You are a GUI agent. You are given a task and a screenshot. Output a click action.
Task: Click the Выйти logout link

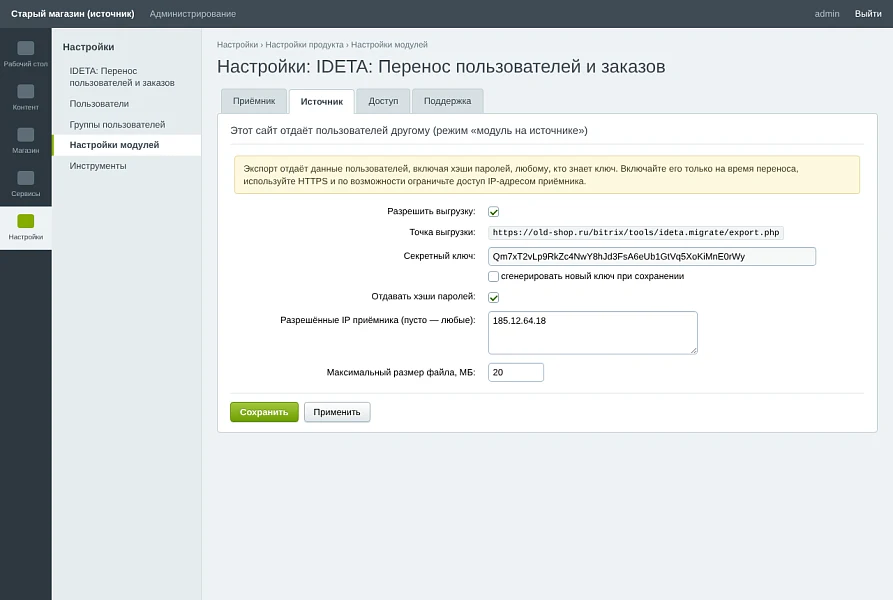click(x=868, y=14)
